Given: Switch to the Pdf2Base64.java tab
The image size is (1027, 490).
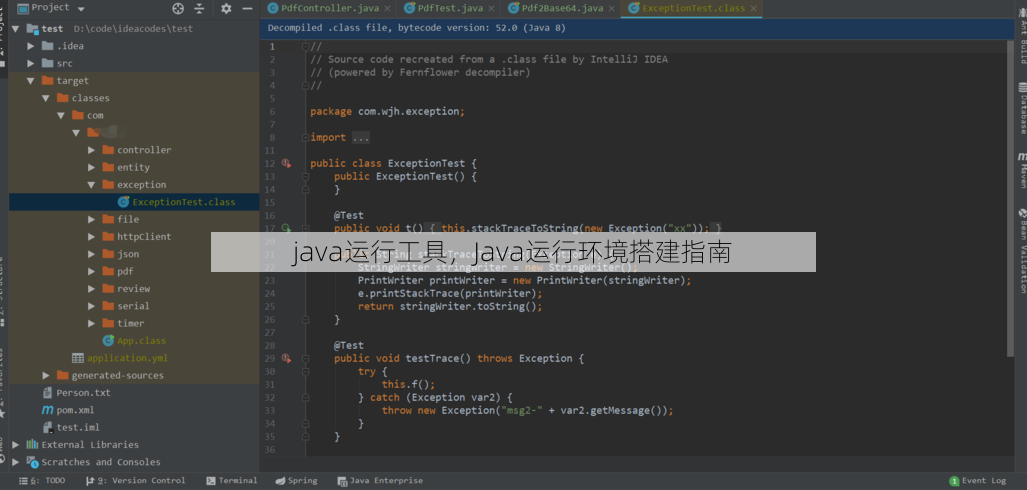Looking at the screenshot, I should (x=562, y=9).
